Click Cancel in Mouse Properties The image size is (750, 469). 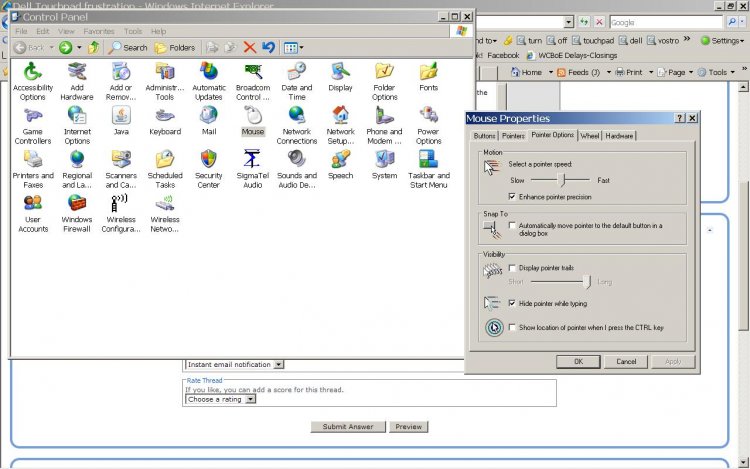tap(626, 361)
